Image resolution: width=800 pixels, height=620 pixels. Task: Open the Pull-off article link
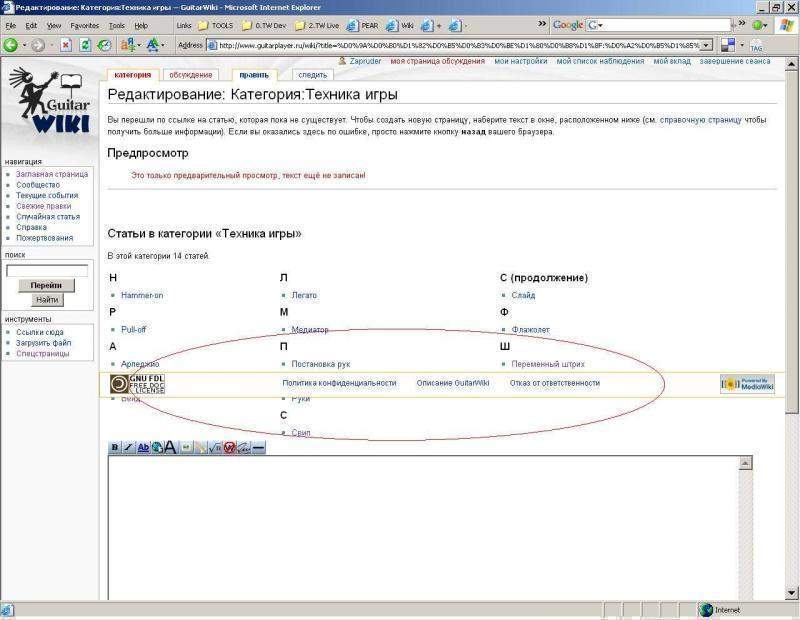[133, 330]
